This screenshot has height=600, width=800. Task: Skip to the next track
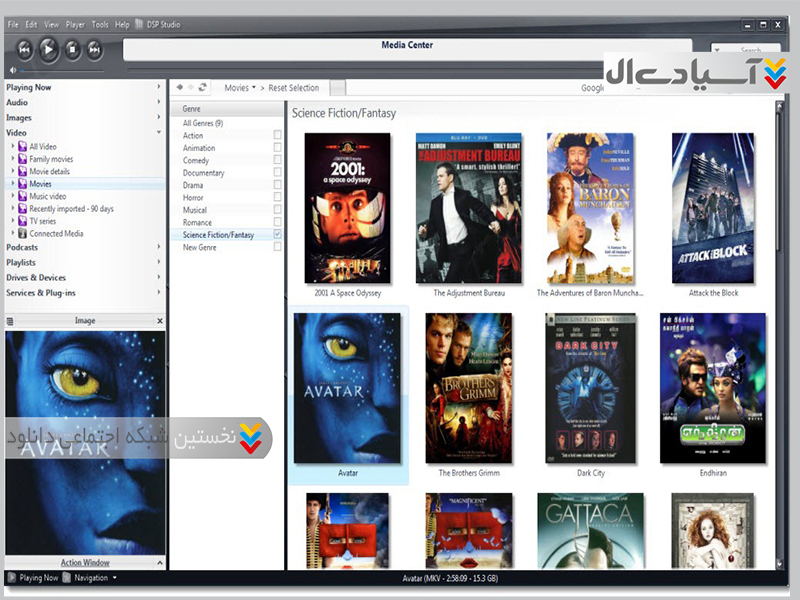95,48
